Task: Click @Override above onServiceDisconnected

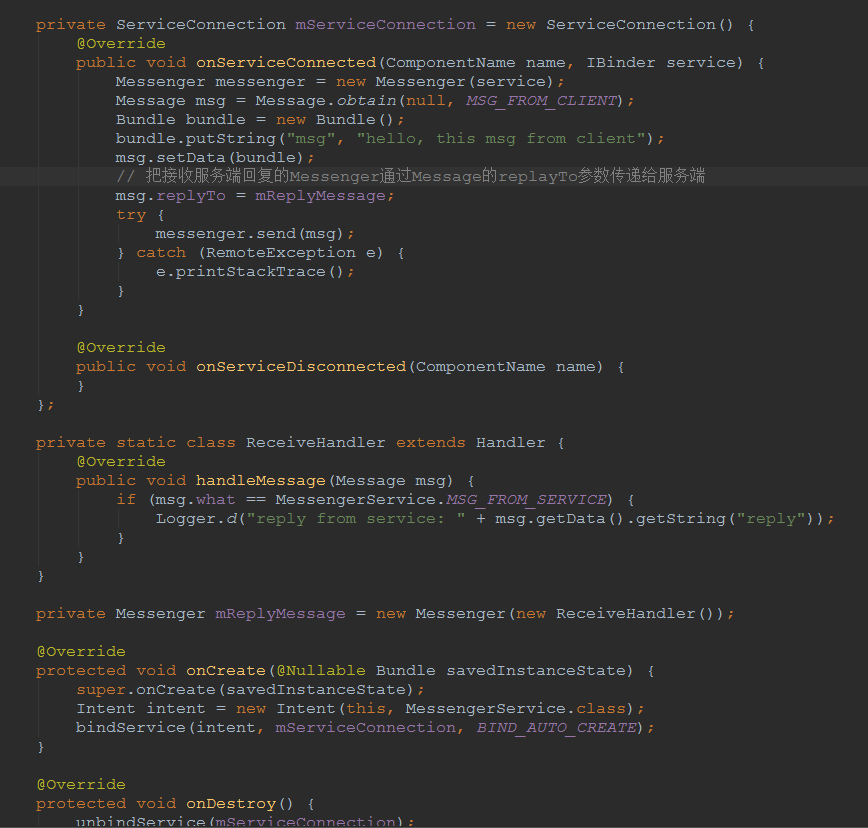Action: point(121,348)
